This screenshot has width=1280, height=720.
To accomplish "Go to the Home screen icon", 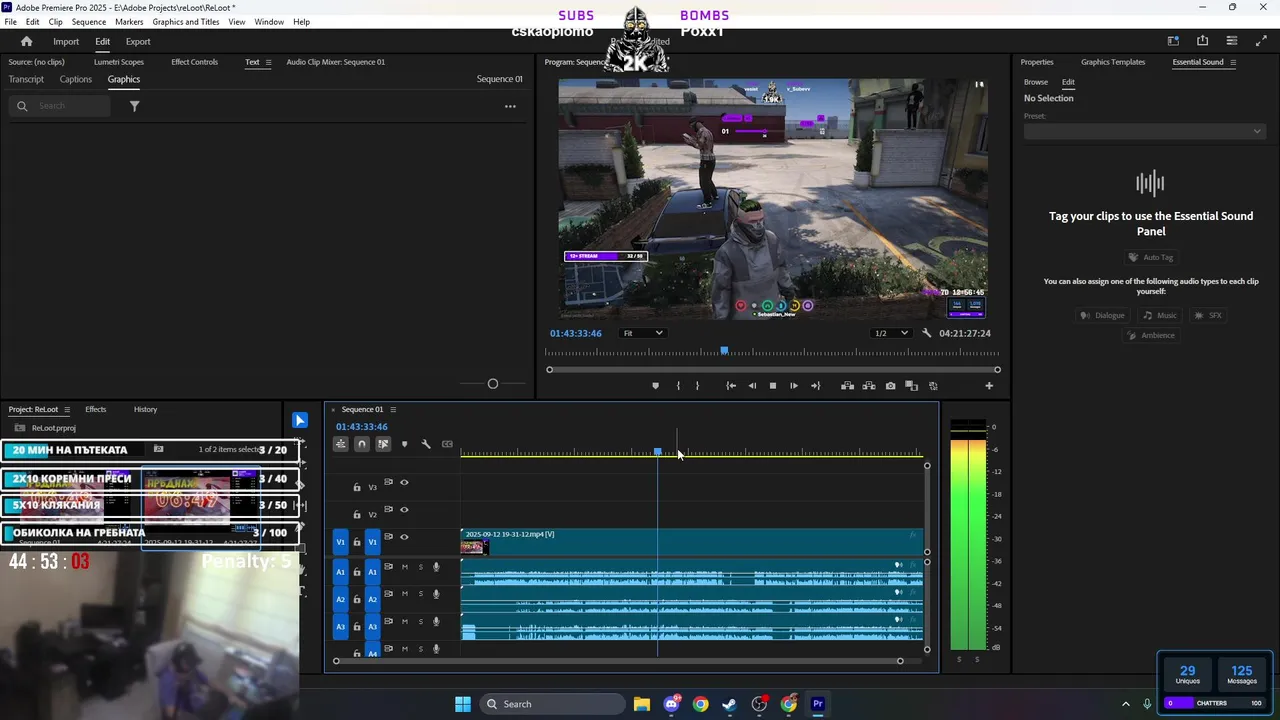I will [x=26, y=41].
